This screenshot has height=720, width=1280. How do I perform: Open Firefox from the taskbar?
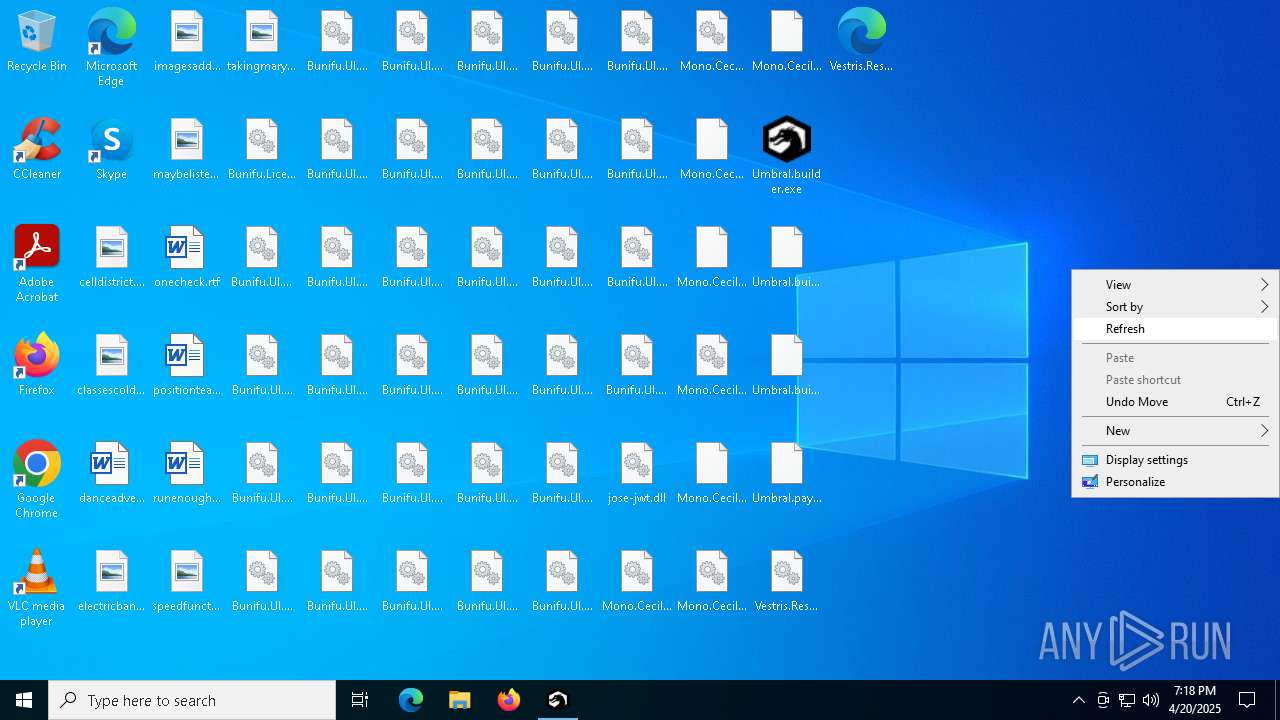point(508,700)
